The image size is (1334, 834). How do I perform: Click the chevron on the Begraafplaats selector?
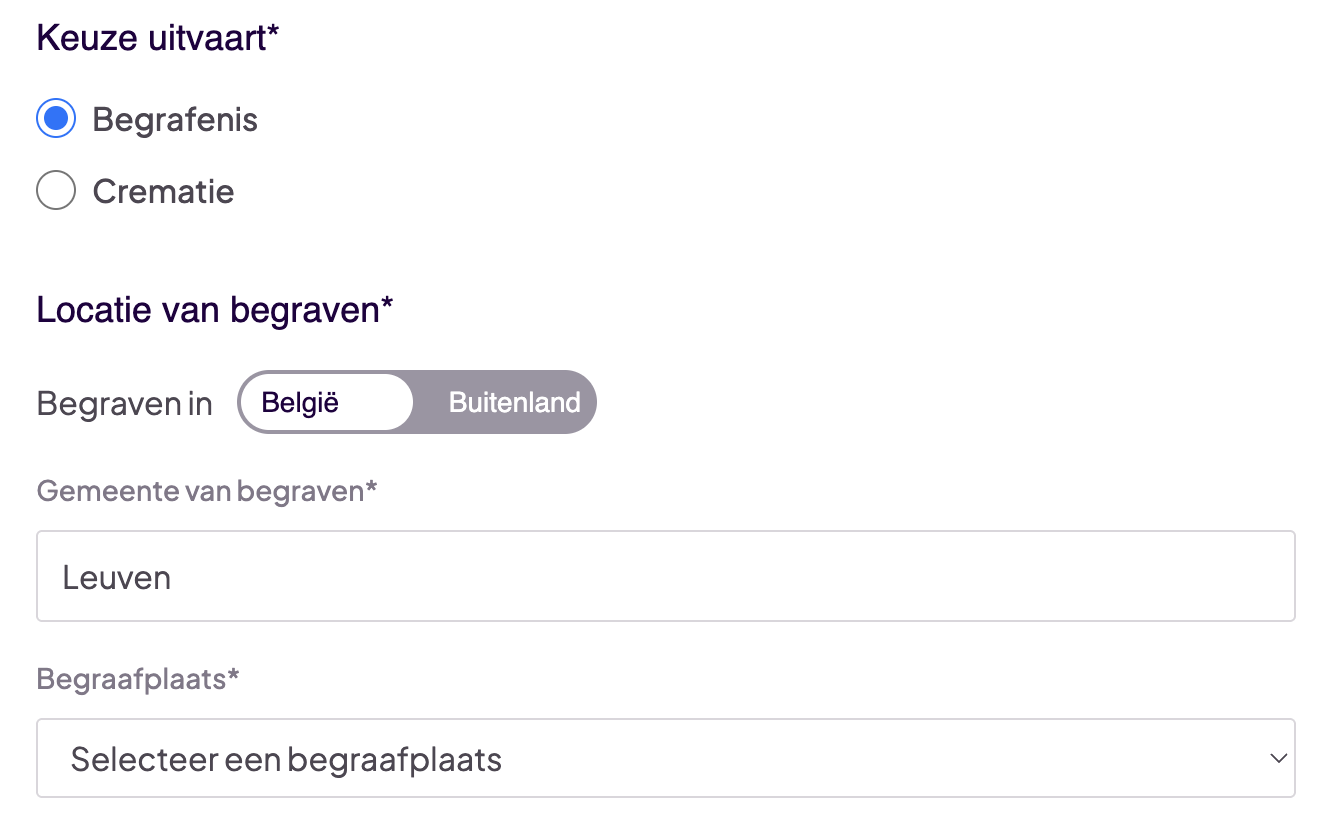[1277, 758]
